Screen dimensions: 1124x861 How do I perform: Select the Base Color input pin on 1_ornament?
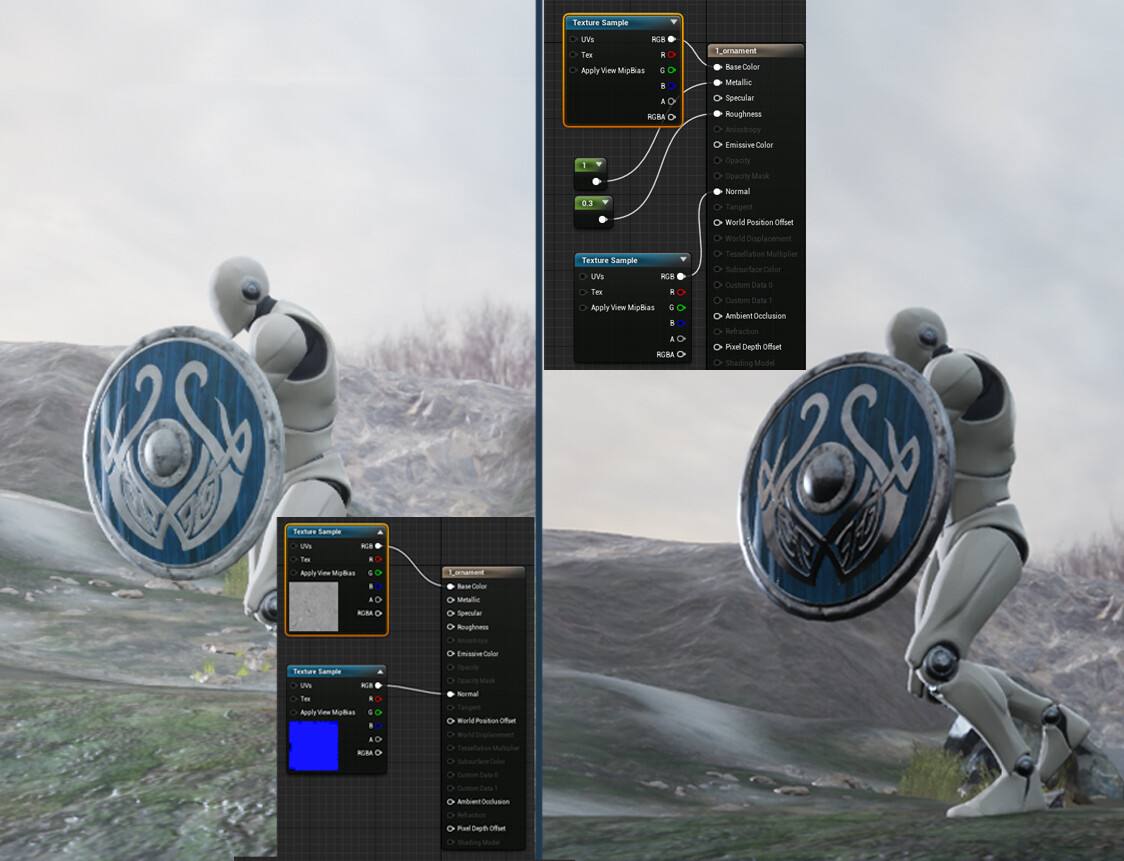coord(716,67)
